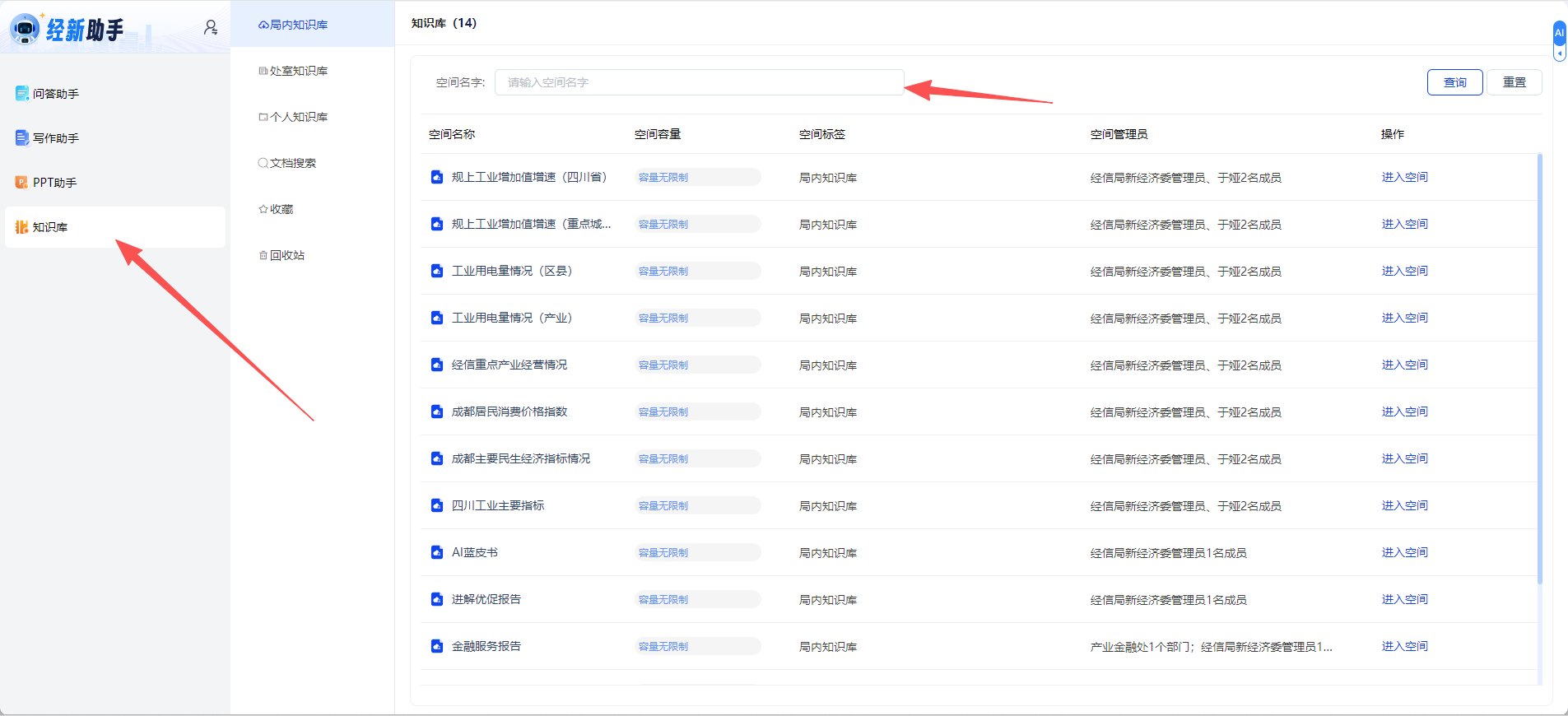
Task: Click the 知识库 sidebar icon
Action: [22, 227]
